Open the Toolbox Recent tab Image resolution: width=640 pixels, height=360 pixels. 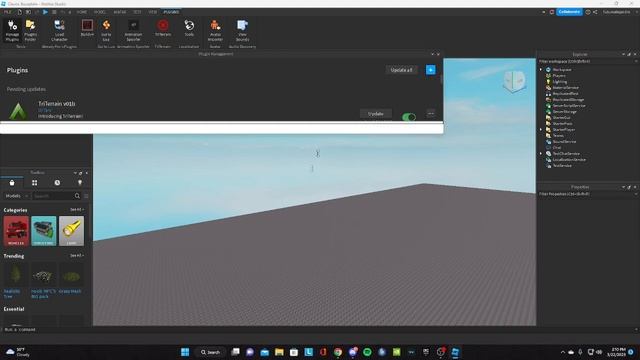pos(57,183)
